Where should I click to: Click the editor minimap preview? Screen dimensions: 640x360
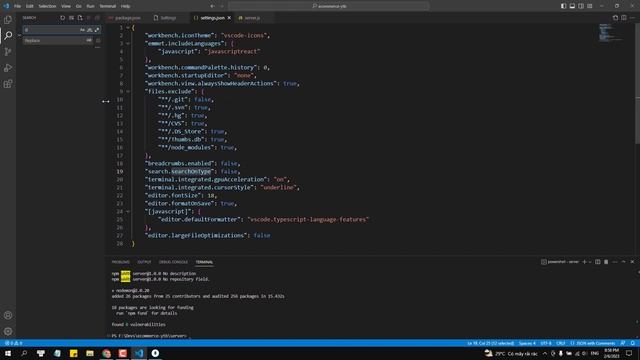[x=611, y=33]
